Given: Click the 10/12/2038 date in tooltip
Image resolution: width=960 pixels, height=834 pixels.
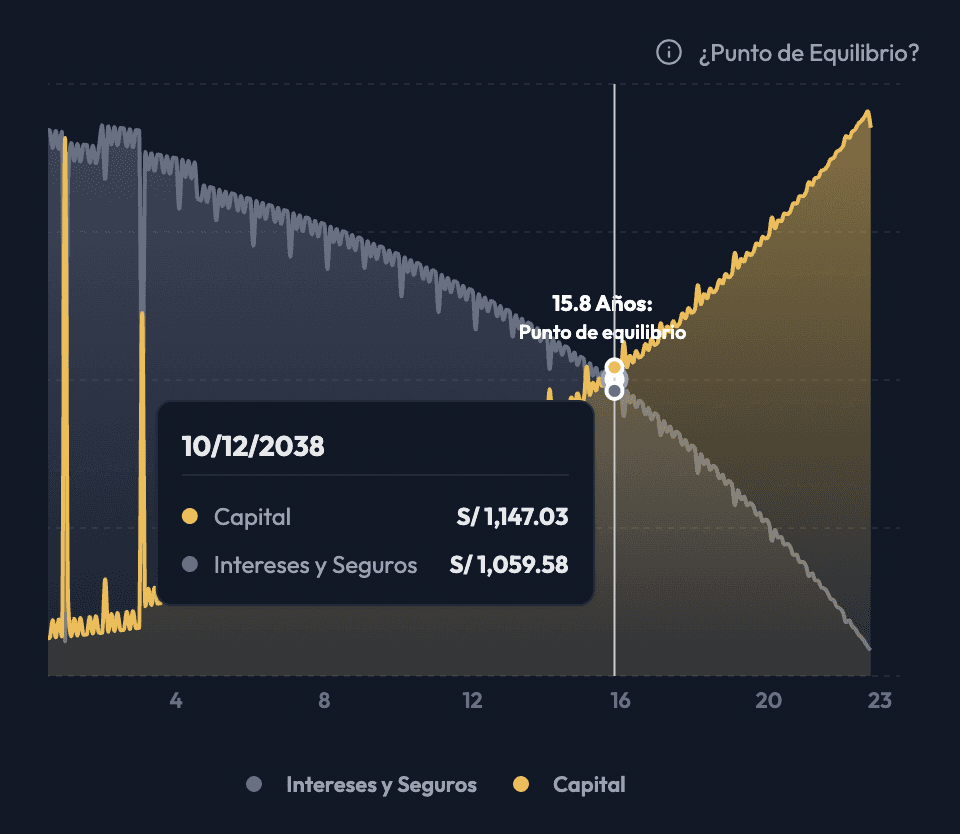Looking at the screenshot, I should [253, 446].
